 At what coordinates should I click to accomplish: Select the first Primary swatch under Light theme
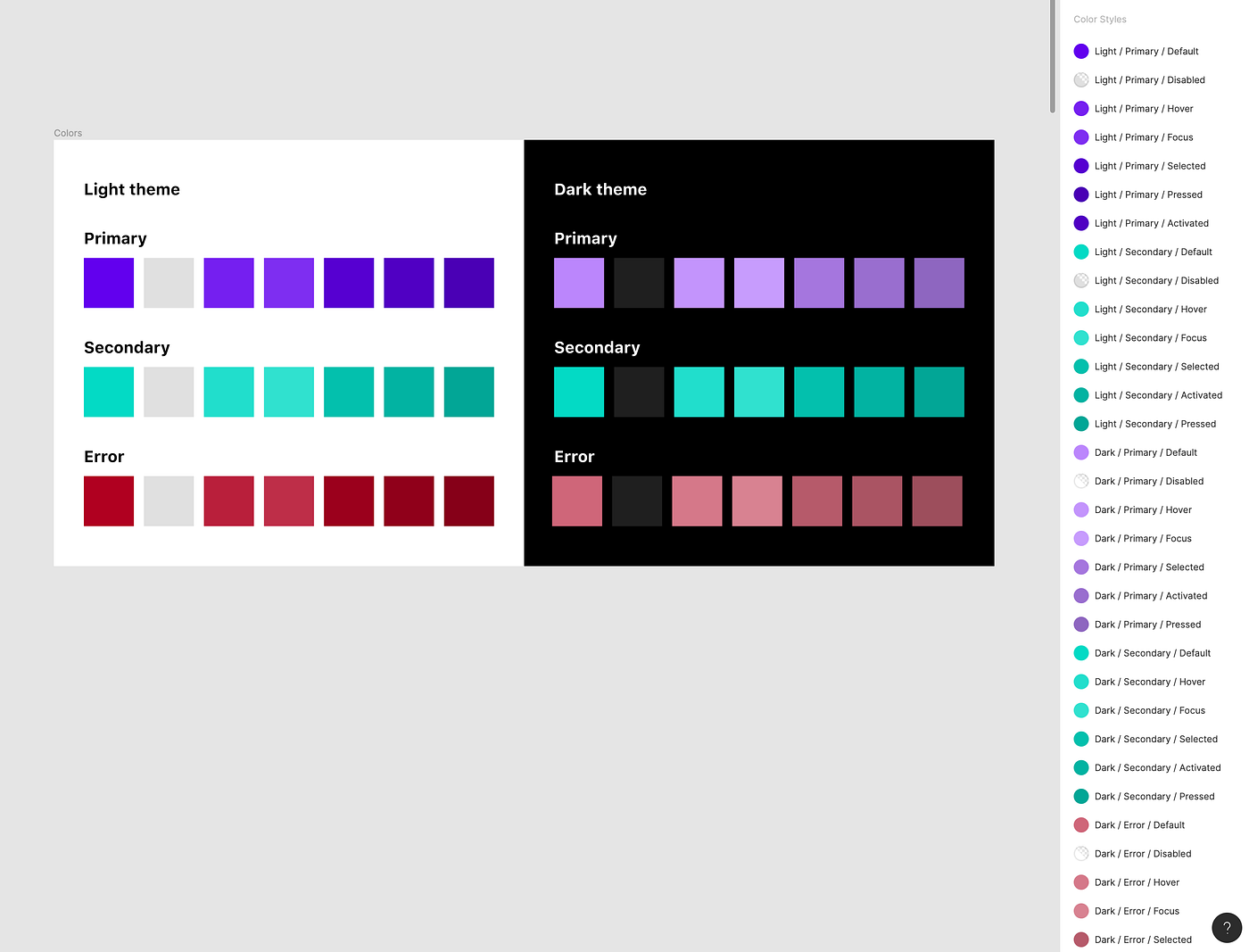[x=108, y=283]
